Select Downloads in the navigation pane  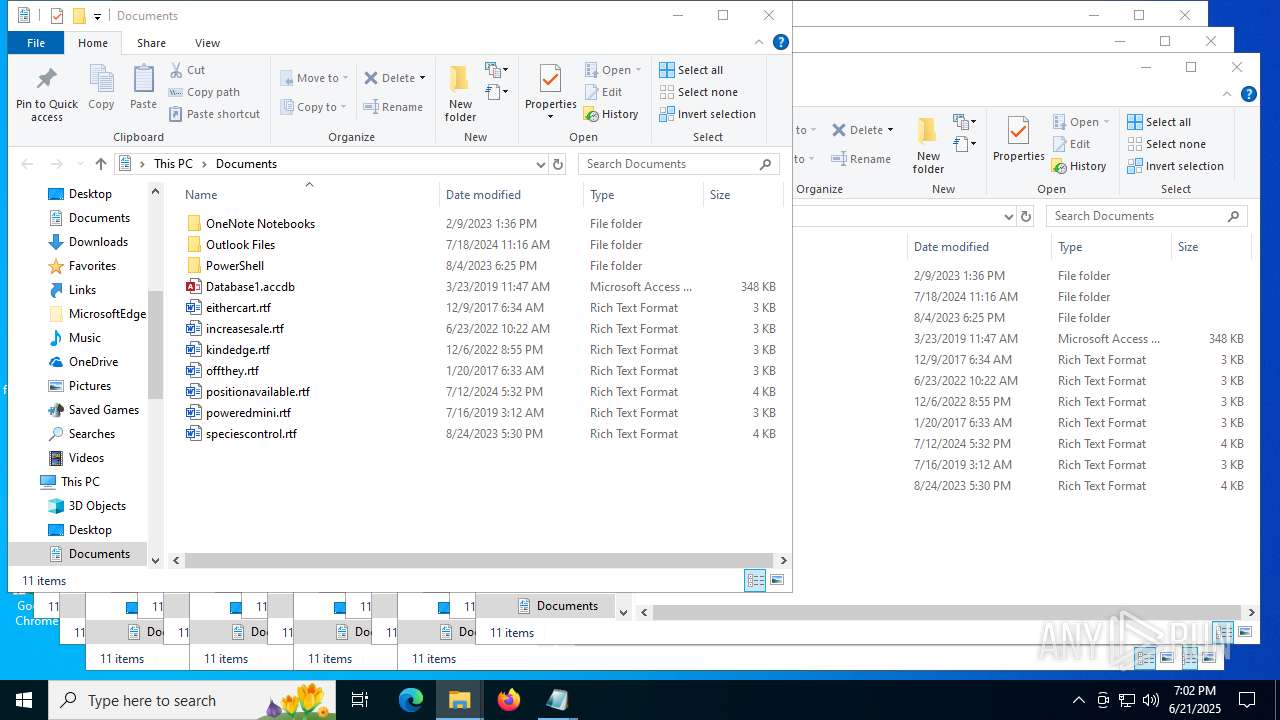98,242
